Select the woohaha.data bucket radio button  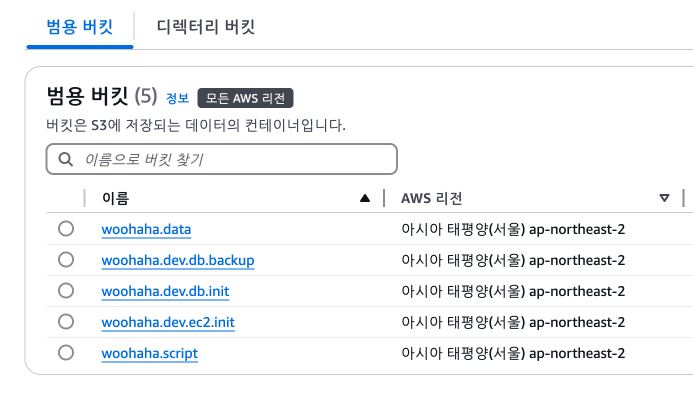(66, 229)
